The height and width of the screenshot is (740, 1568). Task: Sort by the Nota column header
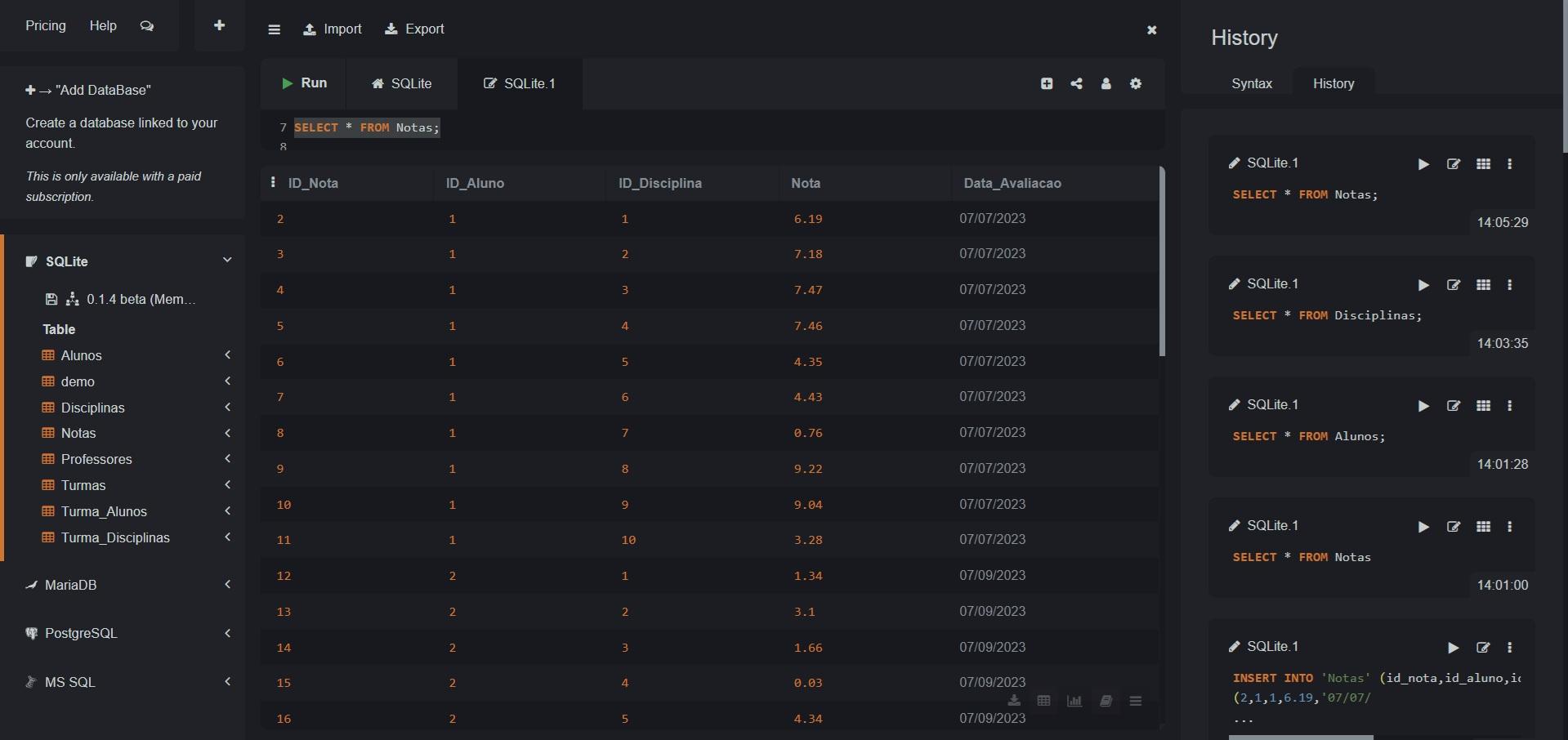pyautogui.click(x=806, y=183)
